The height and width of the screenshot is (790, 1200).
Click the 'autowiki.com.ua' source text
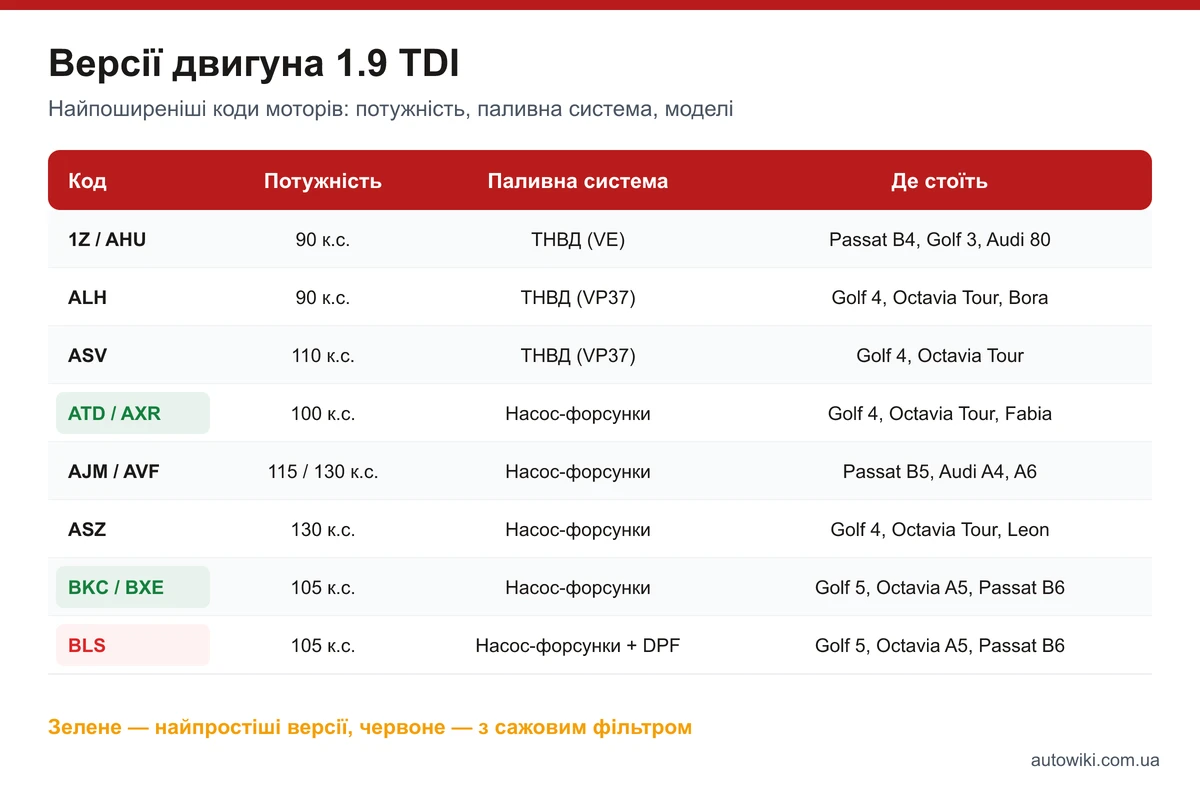pos(1095,760)
